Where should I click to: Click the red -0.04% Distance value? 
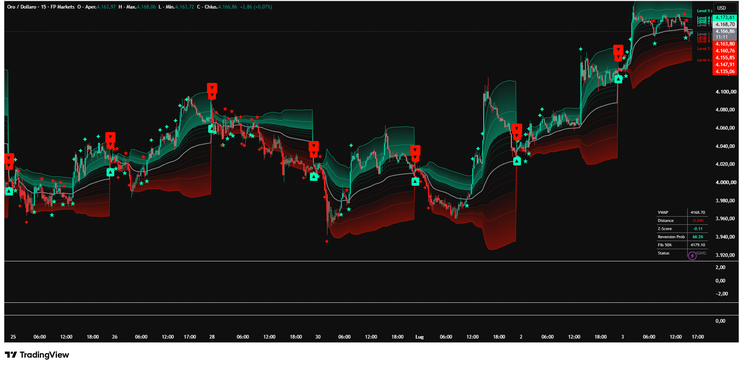coord(698,221)
